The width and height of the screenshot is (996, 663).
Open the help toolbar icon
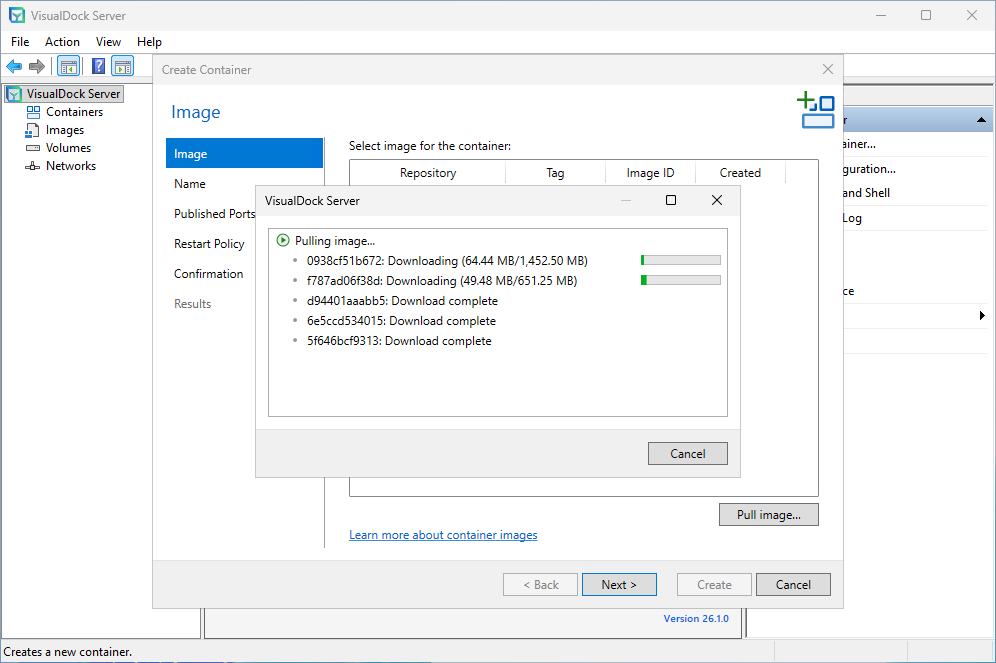coord(98,66)
